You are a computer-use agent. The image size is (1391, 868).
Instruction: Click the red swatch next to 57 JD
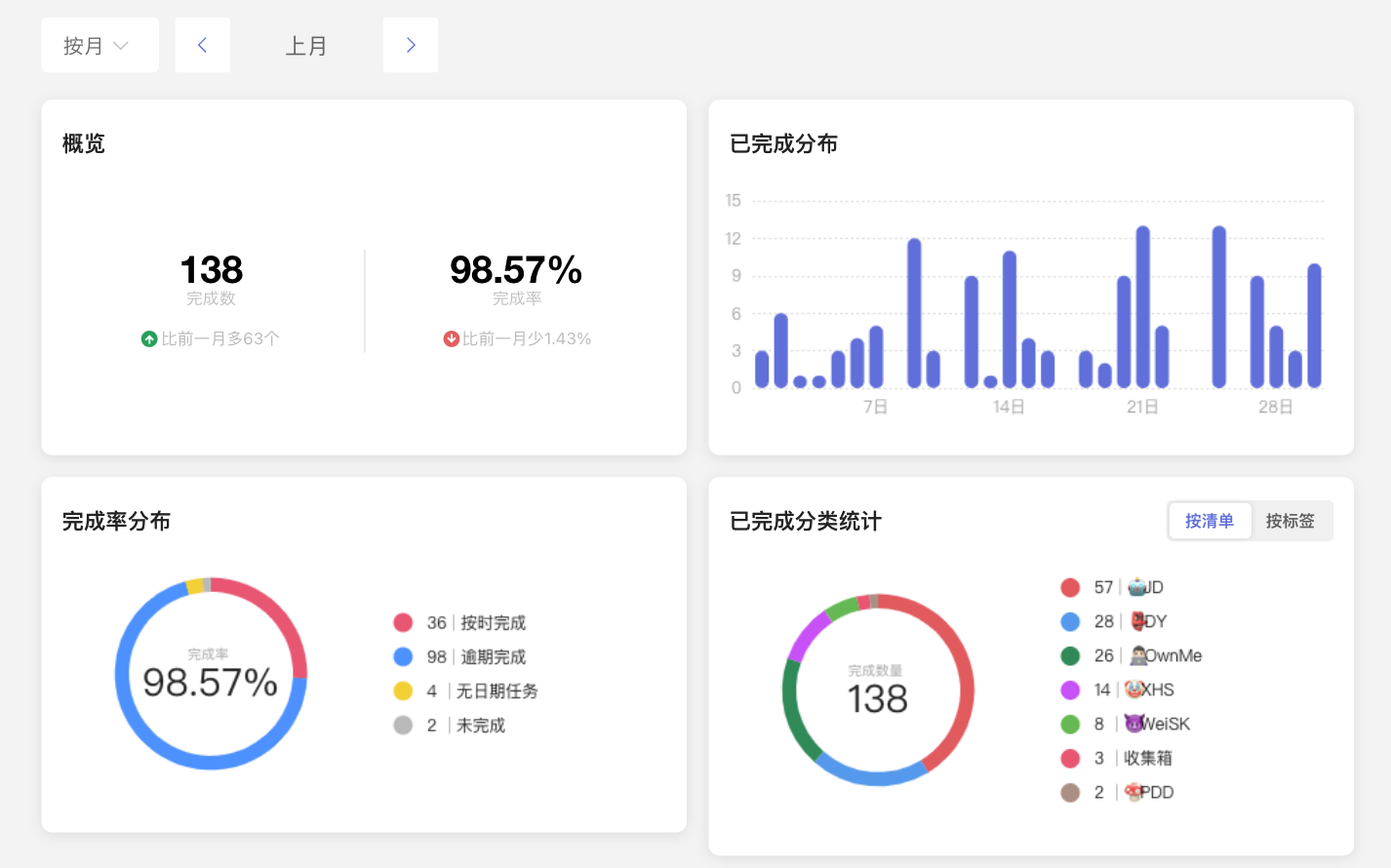coord(1070,587)
